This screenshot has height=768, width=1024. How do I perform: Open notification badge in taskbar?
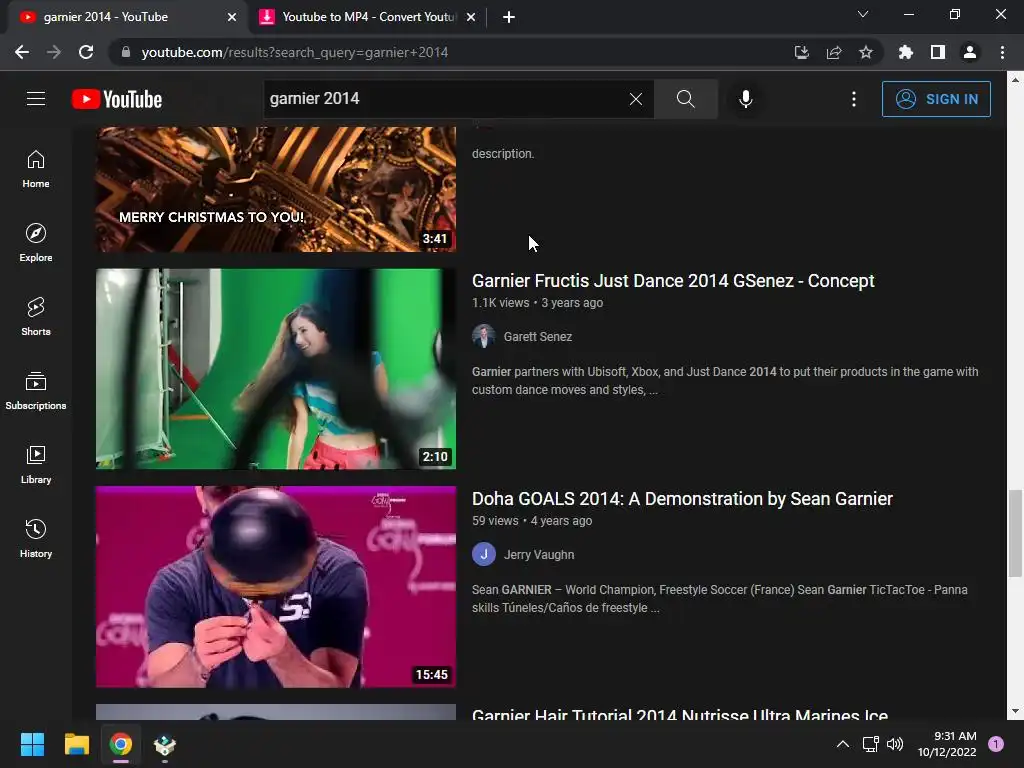(x=995, y=744)
